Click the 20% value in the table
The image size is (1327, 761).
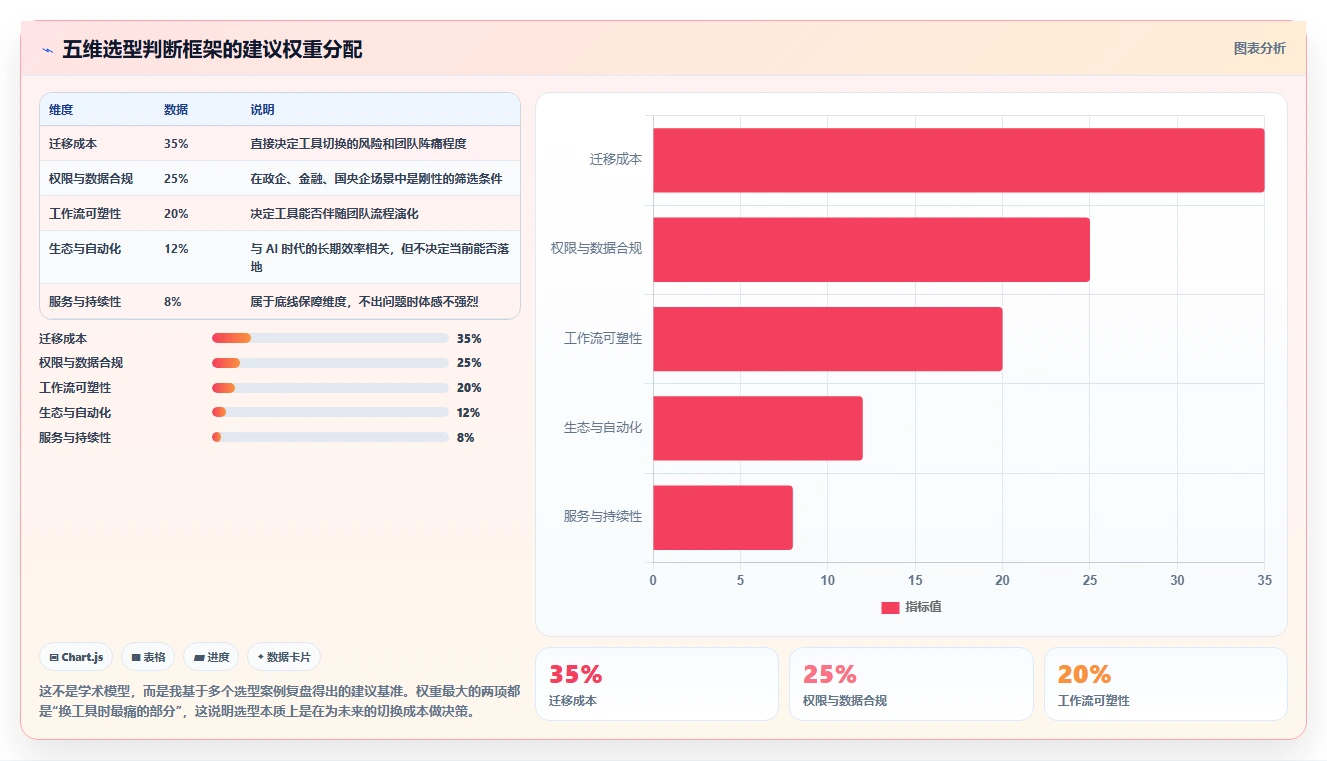pos(176,214)
